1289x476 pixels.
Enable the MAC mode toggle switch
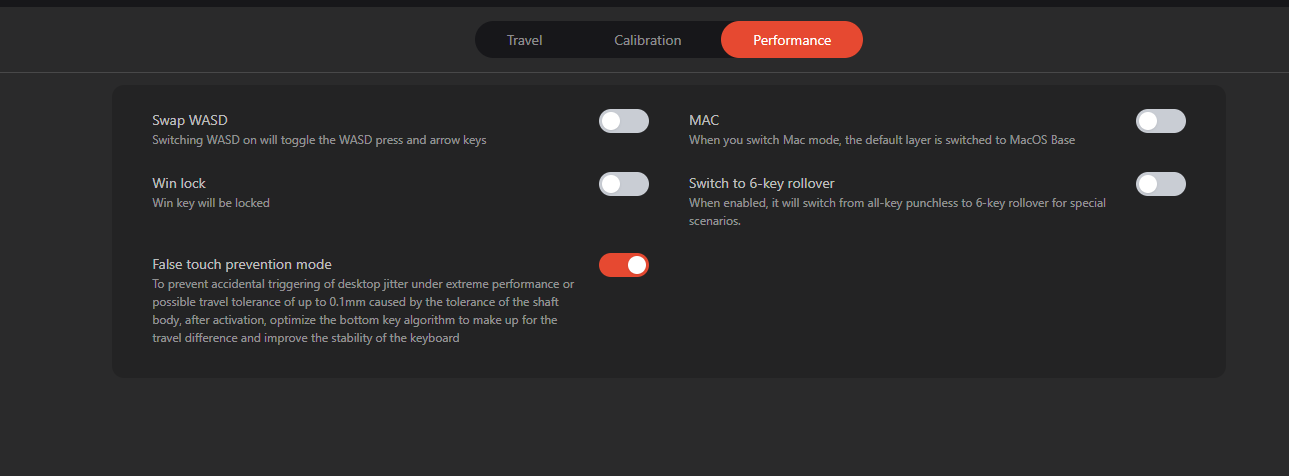tap(1160, 121)
